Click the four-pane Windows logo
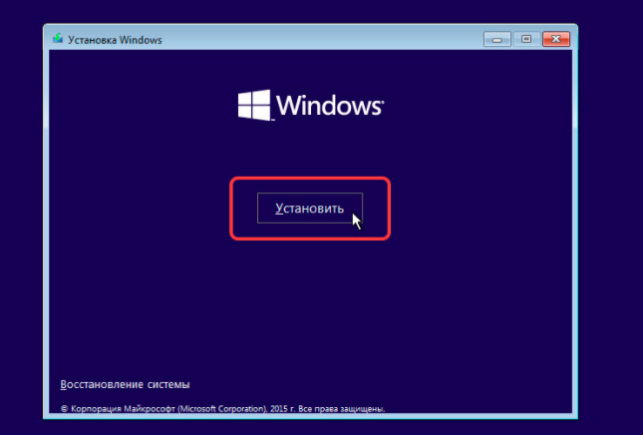The width and height of the screenshot is (643, 435). [254, 105]
